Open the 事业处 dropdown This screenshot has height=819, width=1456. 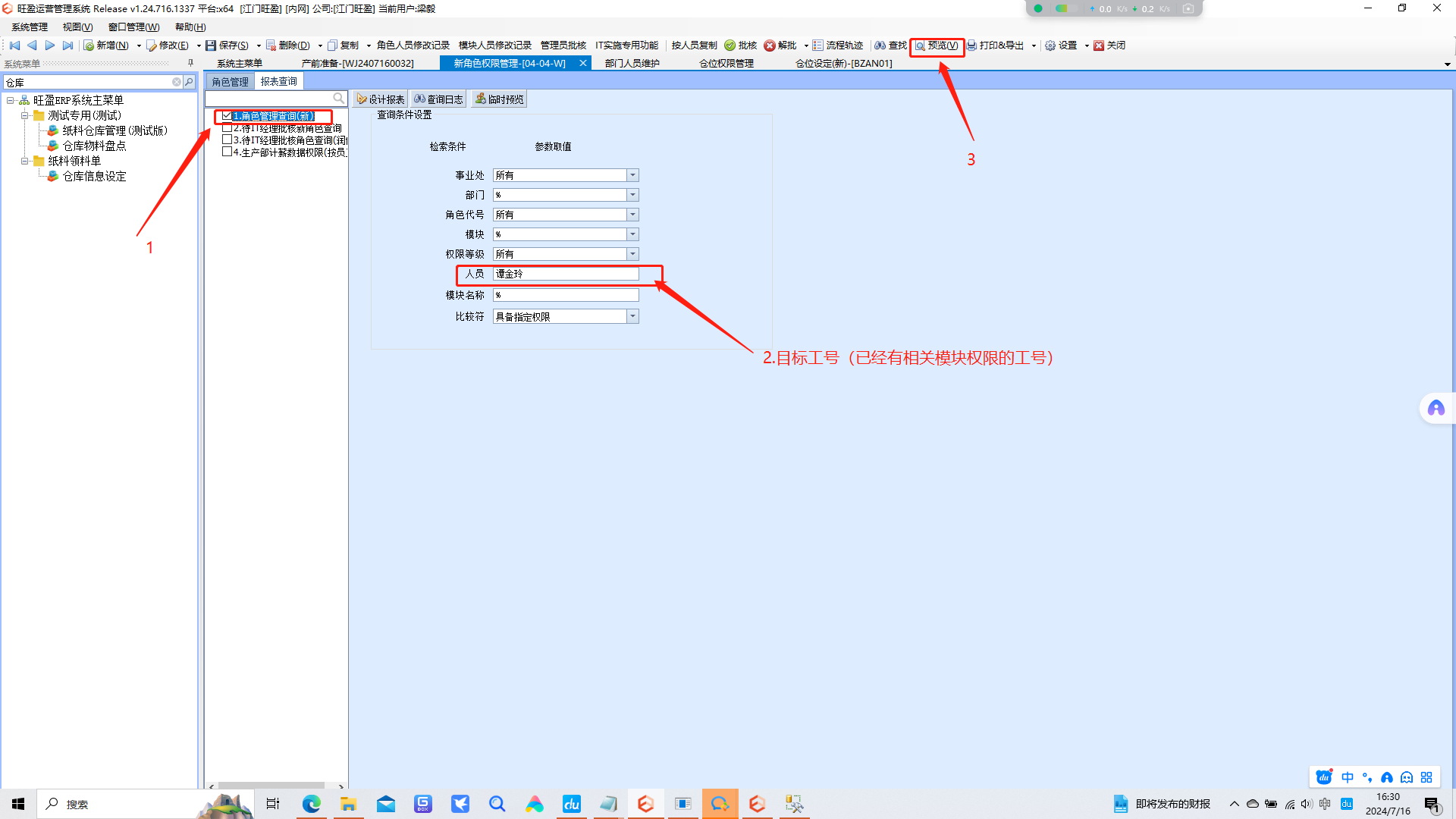coord(632,175)
